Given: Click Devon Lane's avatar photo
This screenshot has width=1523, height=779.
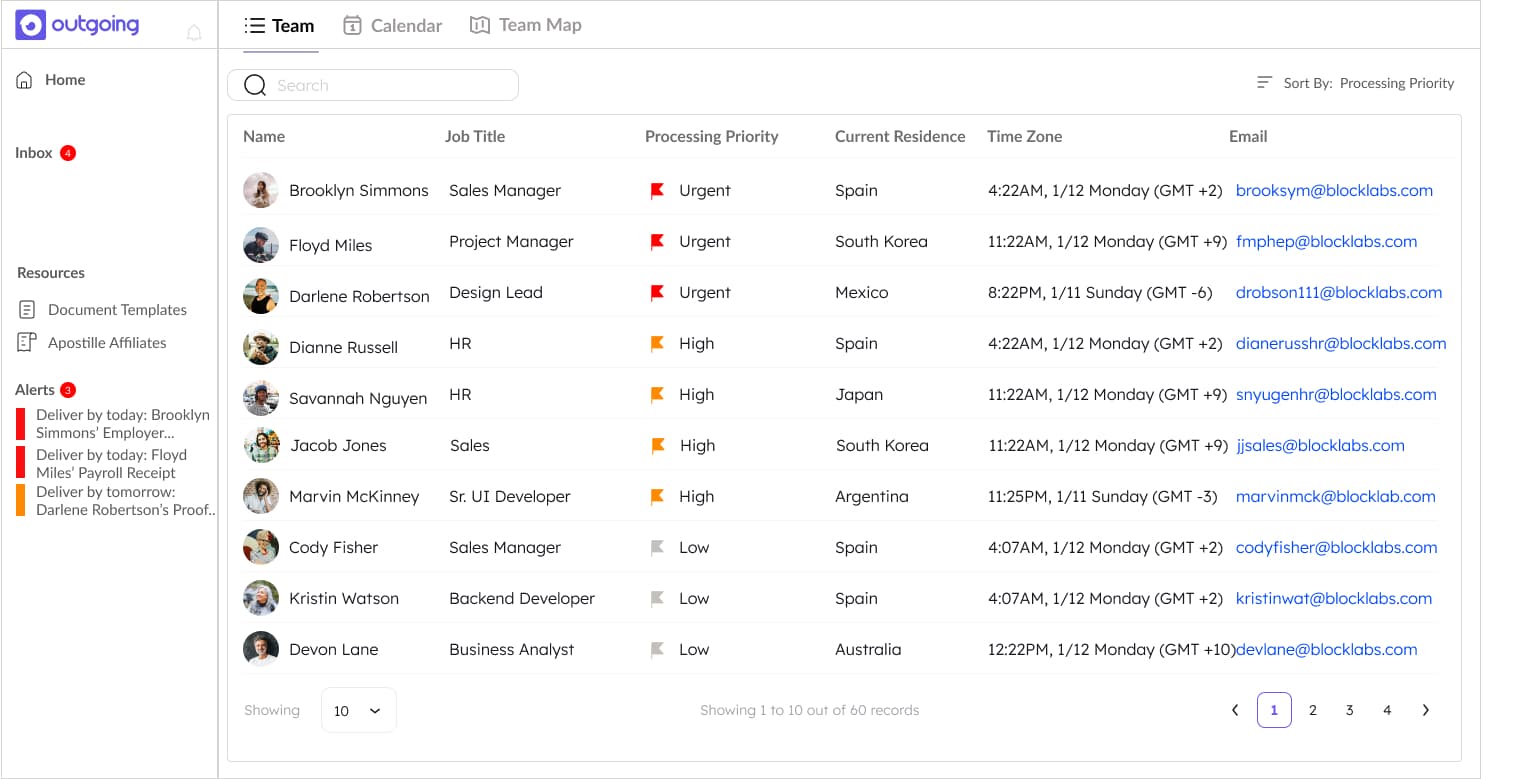Looking at the screenshot, I should pos(261,649).
